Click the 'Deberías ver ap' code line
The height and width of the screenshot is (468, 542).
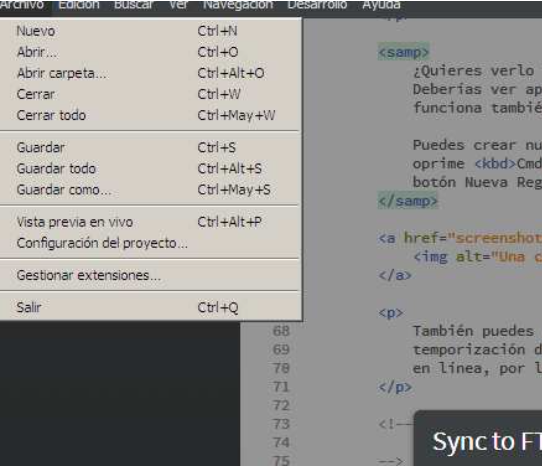(478, 90)
